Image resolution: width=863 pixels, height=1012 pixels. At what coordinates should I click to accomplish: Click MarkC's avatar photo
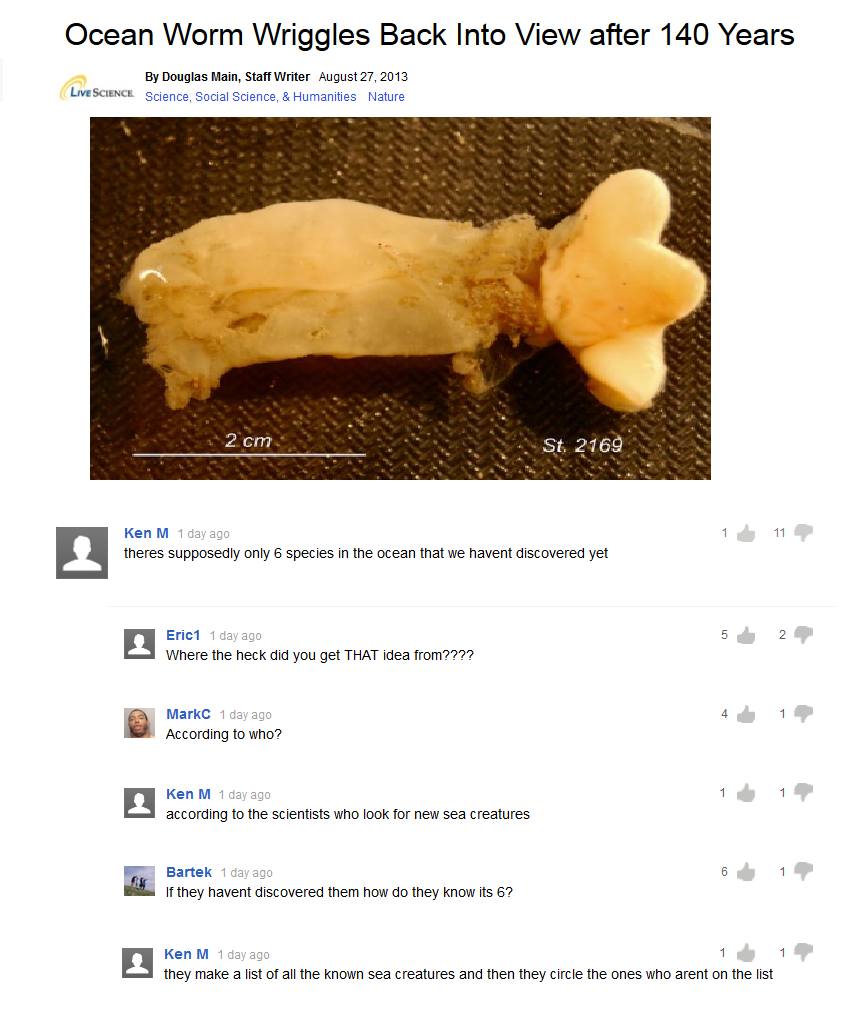click(x=139, y=723)
